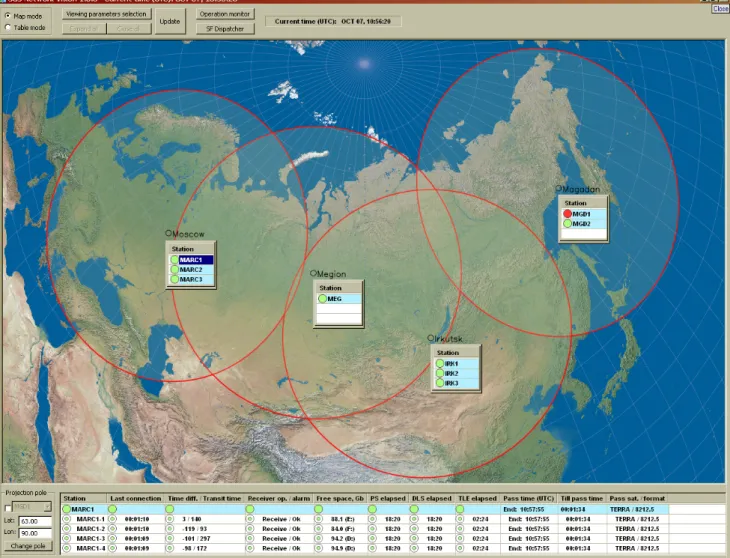Image resolution: width=730 pixels, height=558 pixels.
Task: Click MARC1-2 Free space status icon
Action: (x=318, y=529)
